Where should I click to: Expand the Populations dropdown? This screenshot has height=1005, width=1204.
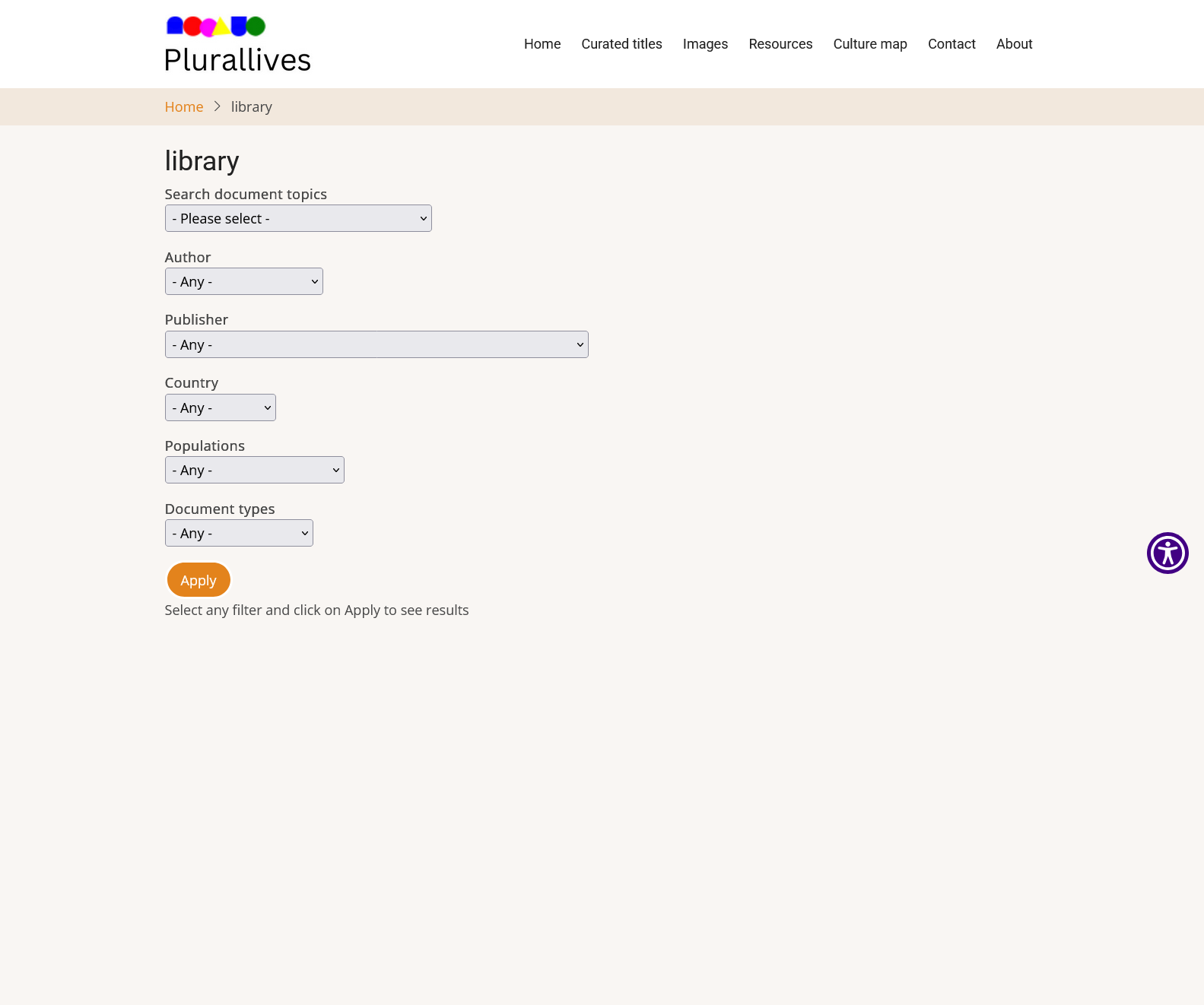tap(254, 470)
